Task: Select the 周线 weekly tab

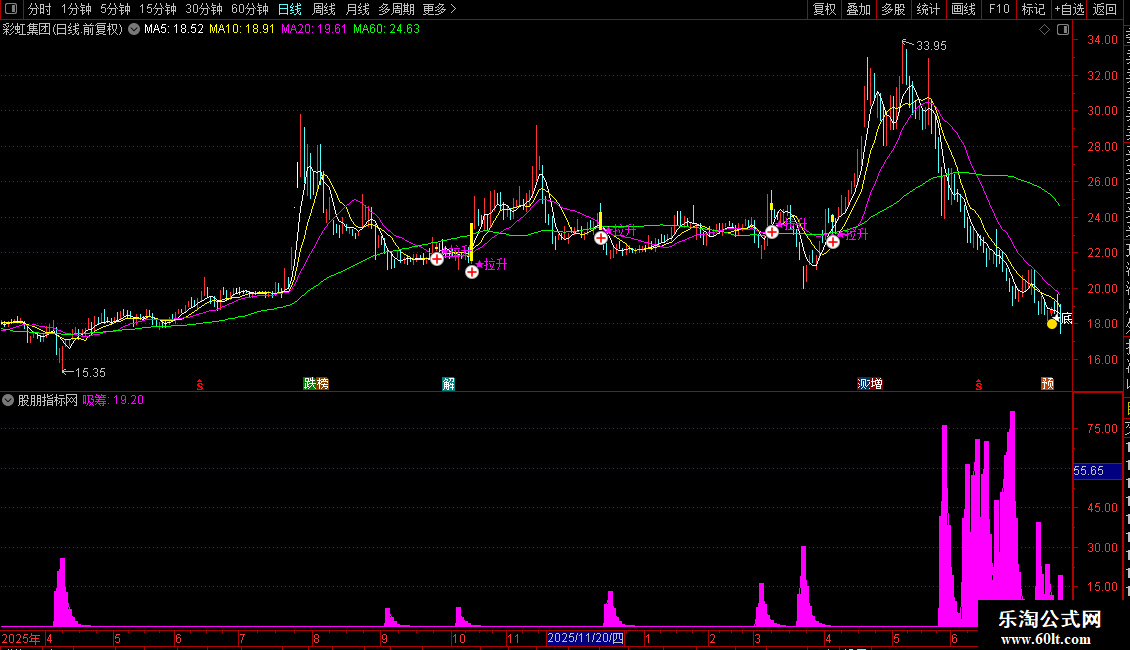Action: pyautogui.click(x=324, y=9)
